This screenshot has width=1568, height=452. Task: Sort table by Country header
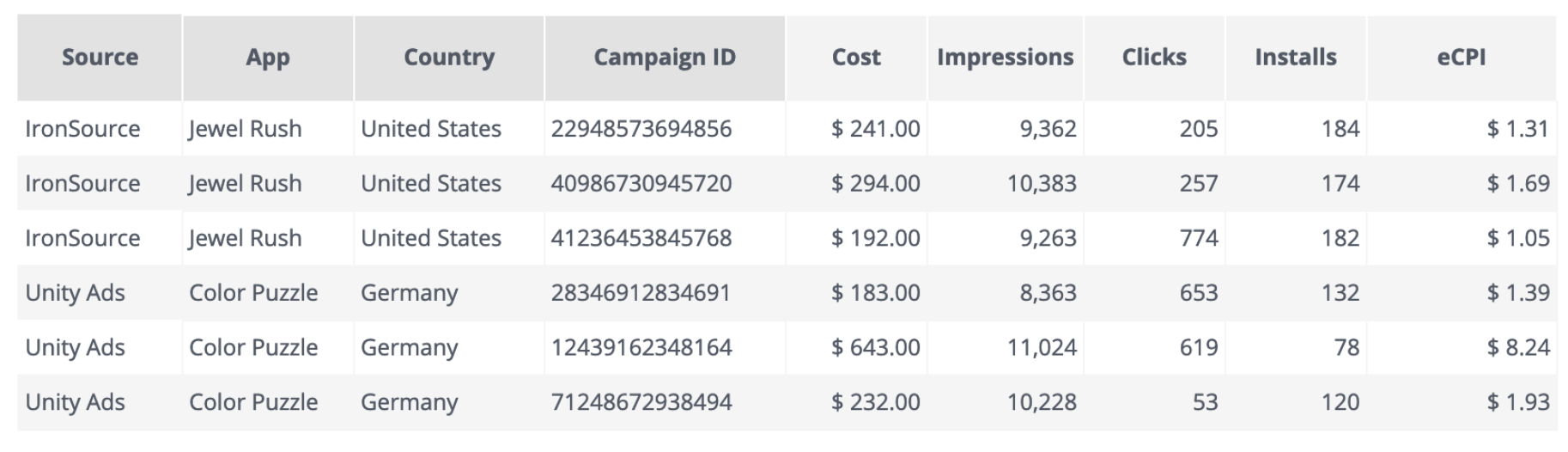(449, 58)
